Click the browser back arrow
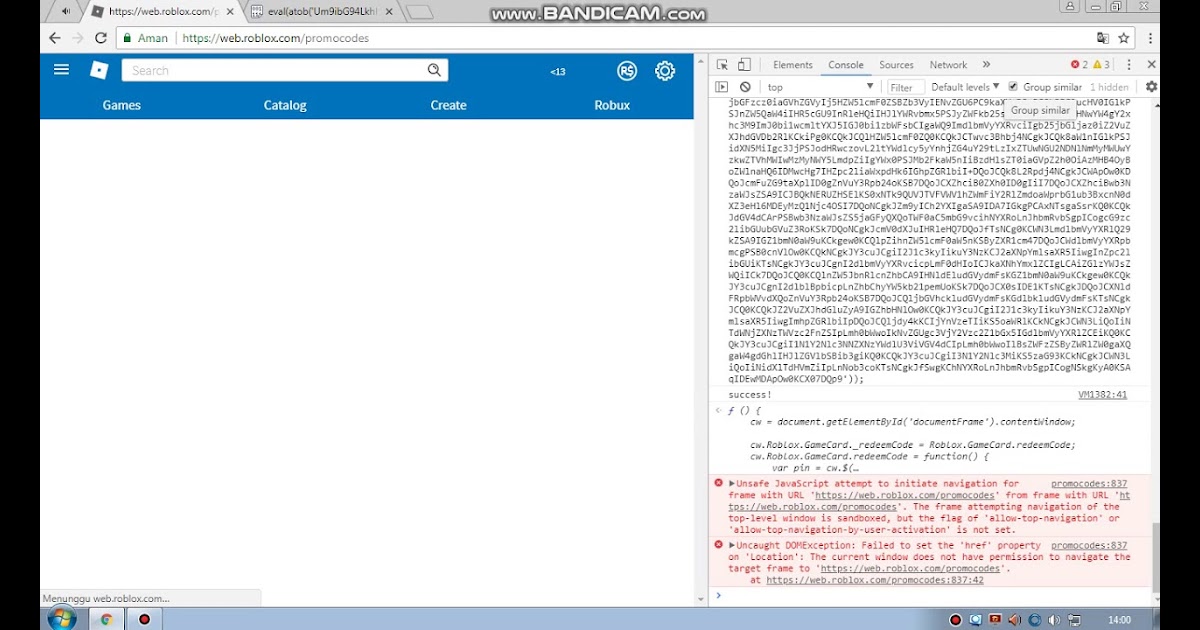The width and height of the screenshot is (1200, 630). (x=55, y=38)
